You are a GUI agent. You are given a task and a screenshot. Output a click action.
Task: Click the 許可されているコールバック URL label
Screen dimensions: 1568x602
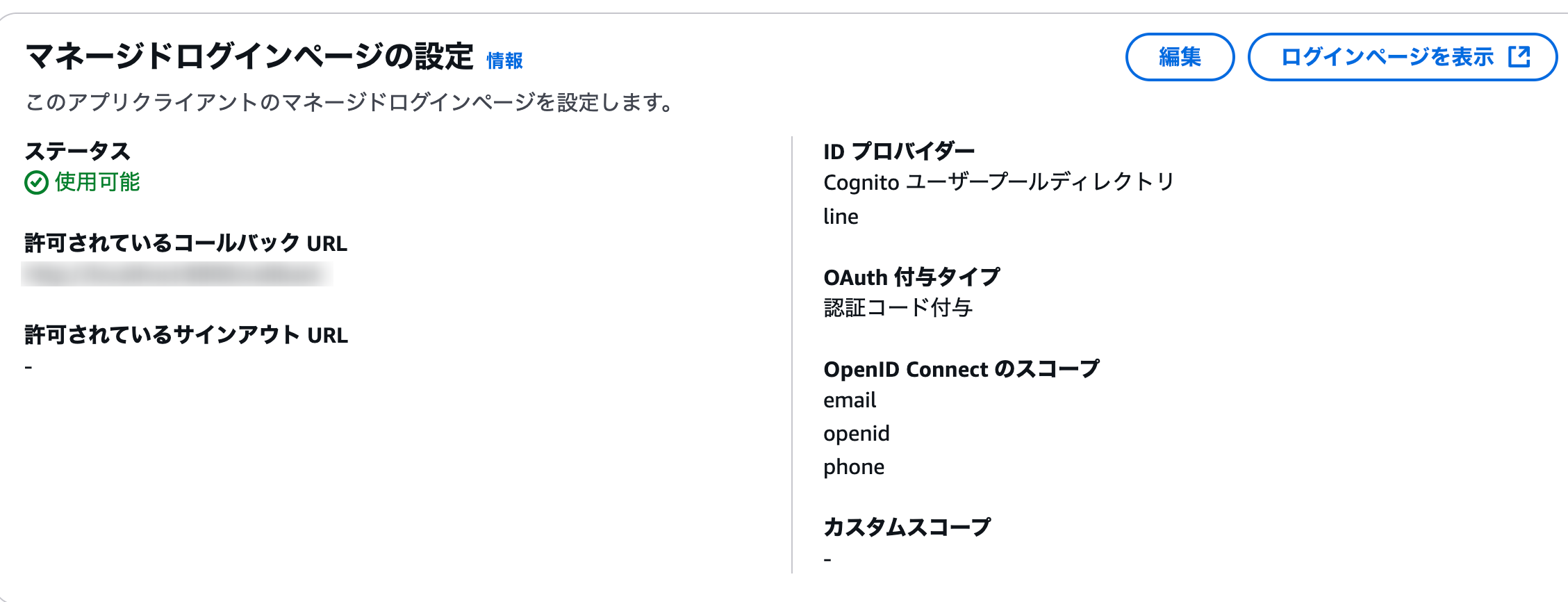tap(185, 243)
